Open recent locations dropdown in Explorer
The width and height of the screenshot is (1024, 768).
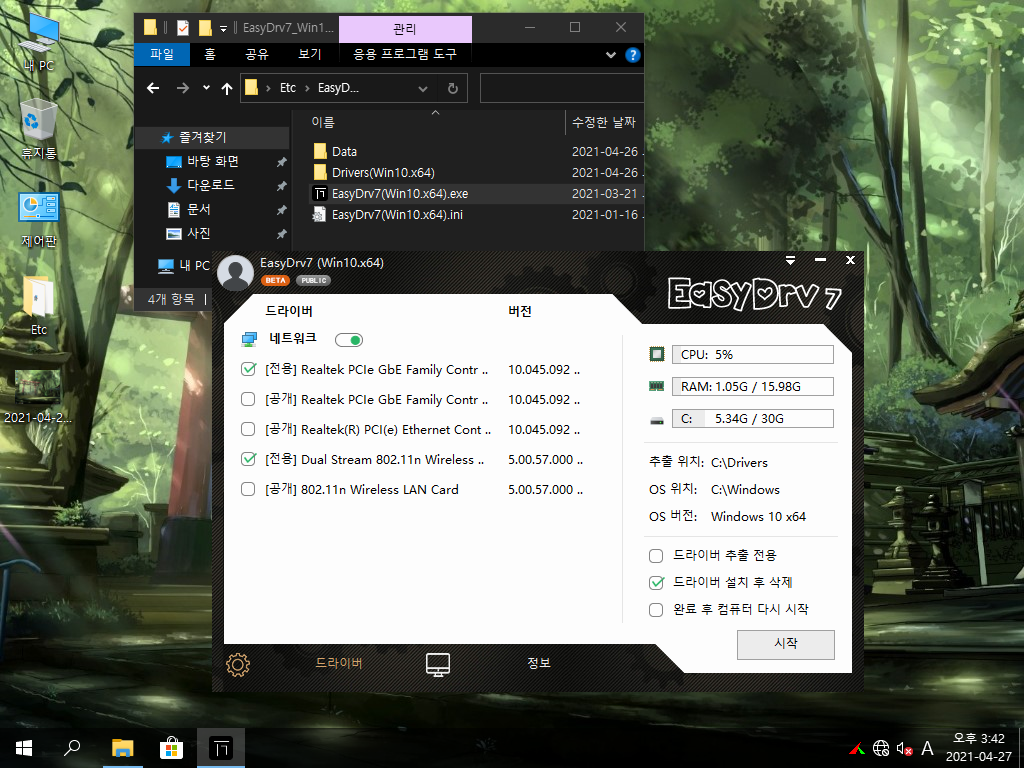click(206, 88)
